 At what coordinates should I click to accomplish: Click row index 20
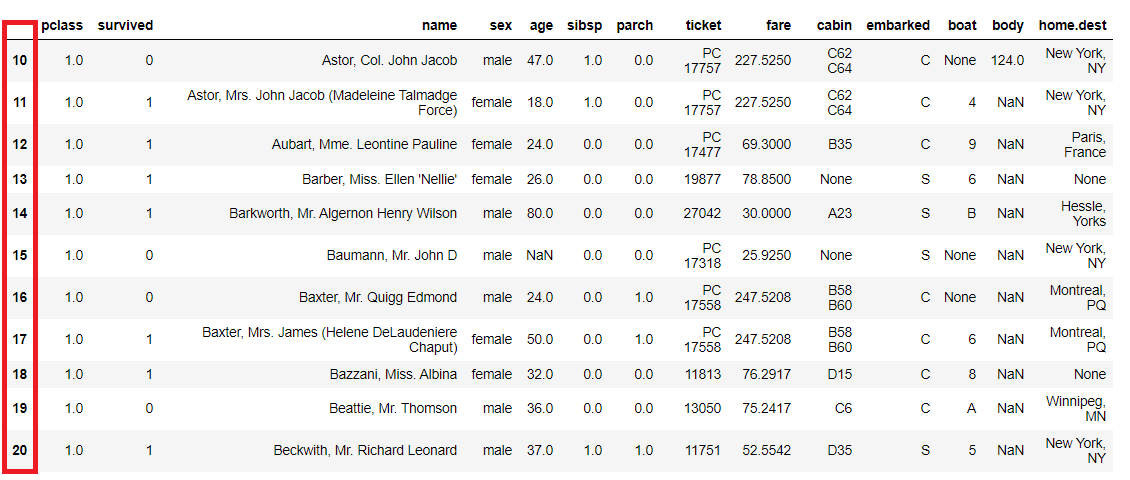click(20, 450)
